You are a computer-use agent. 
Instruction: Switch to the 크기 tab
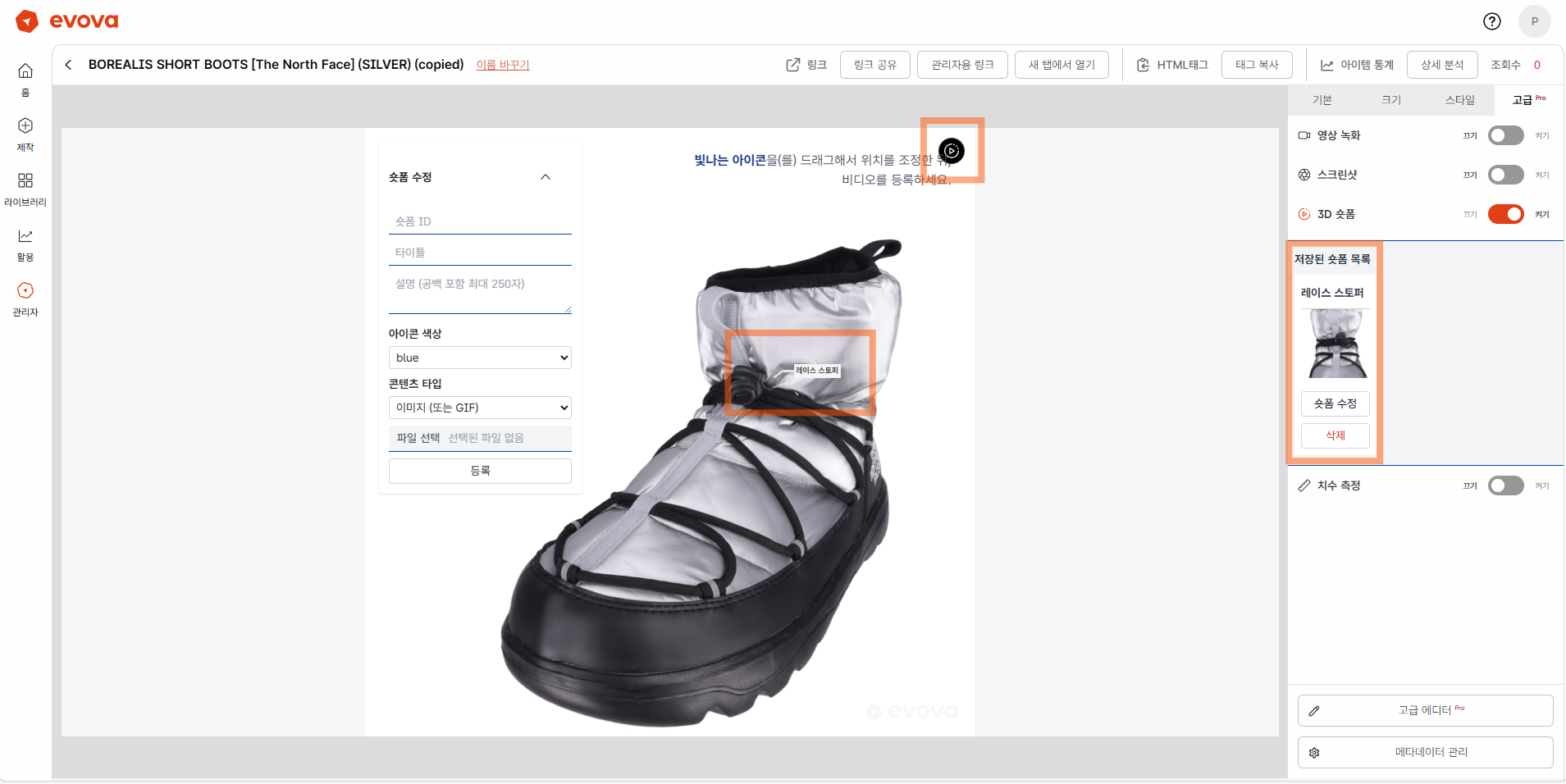tap(1390, 100)
